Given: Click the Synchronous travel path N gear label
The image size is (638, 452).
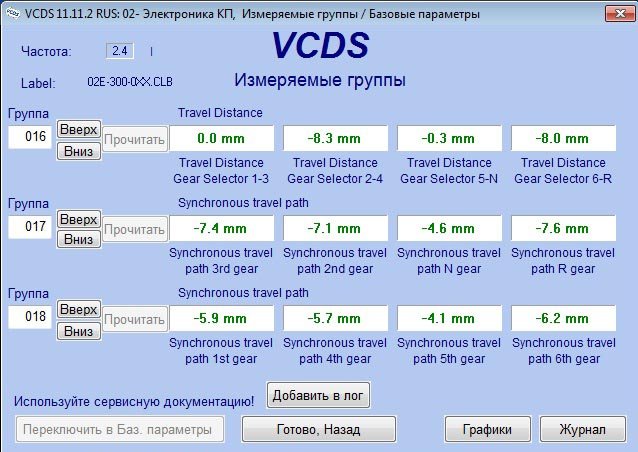Looking at the screenshot, I should point(449,261).
